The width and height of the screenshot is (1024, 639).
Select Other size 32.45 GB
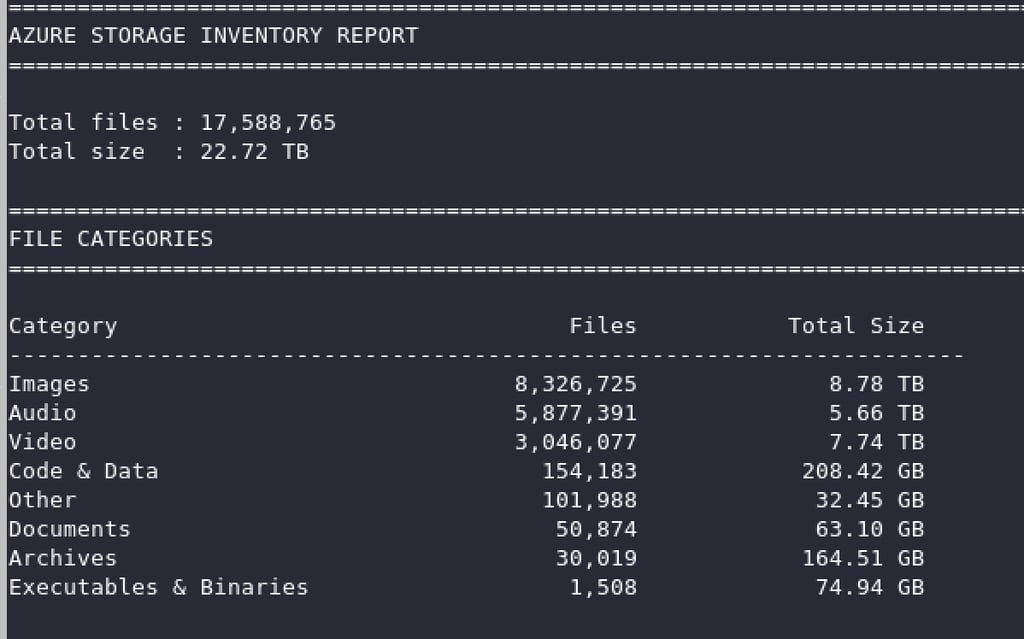pos(870,500)
